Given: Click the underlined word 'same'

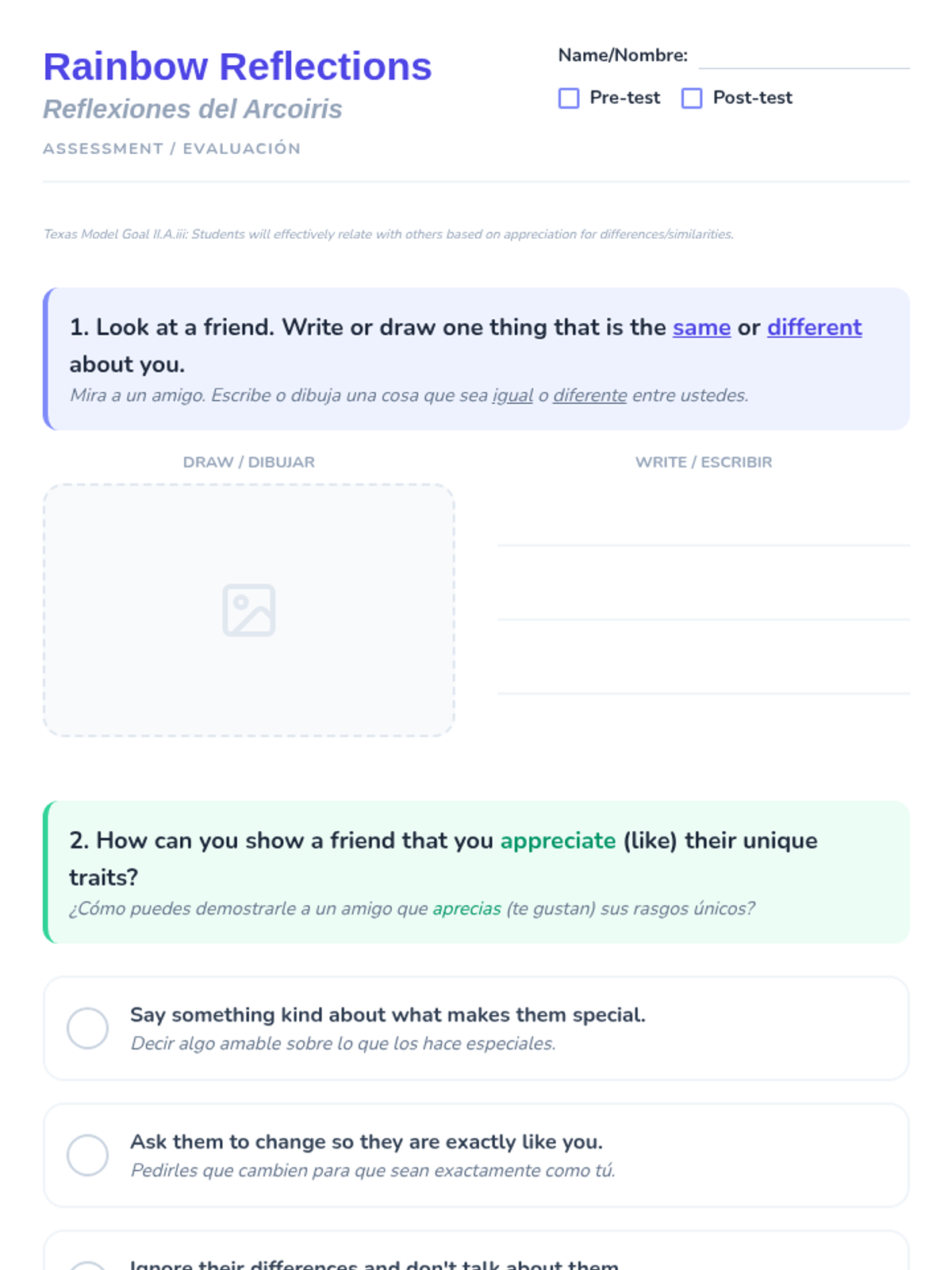Looking at the screenshot, I should pyautogui.click(x=701, y=327).
